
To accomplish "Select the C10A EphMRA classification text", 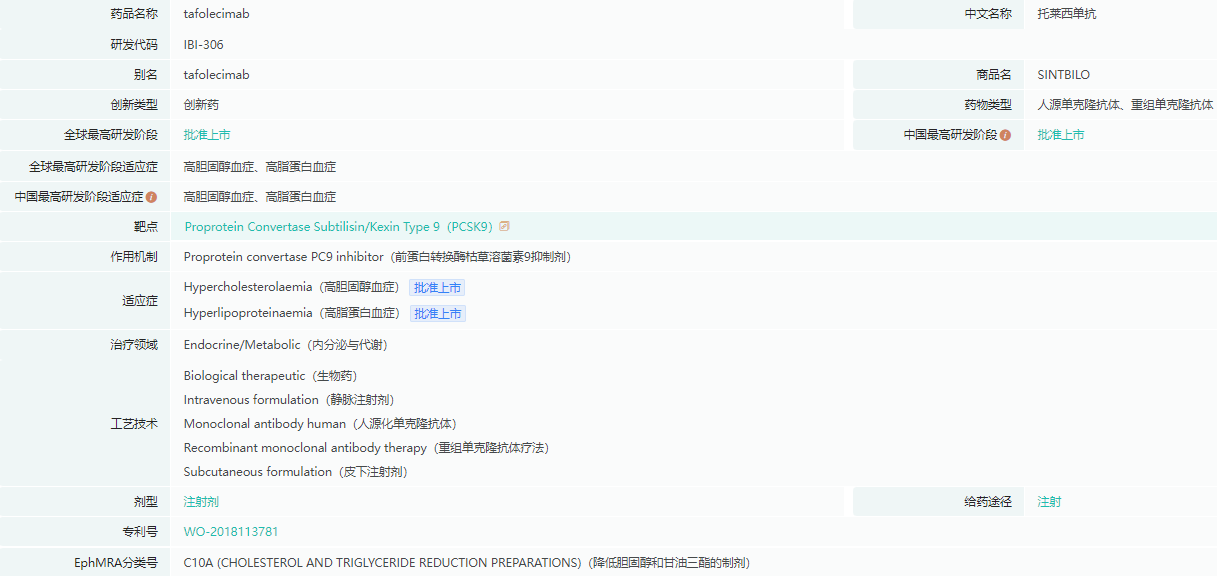I will 467,563.
